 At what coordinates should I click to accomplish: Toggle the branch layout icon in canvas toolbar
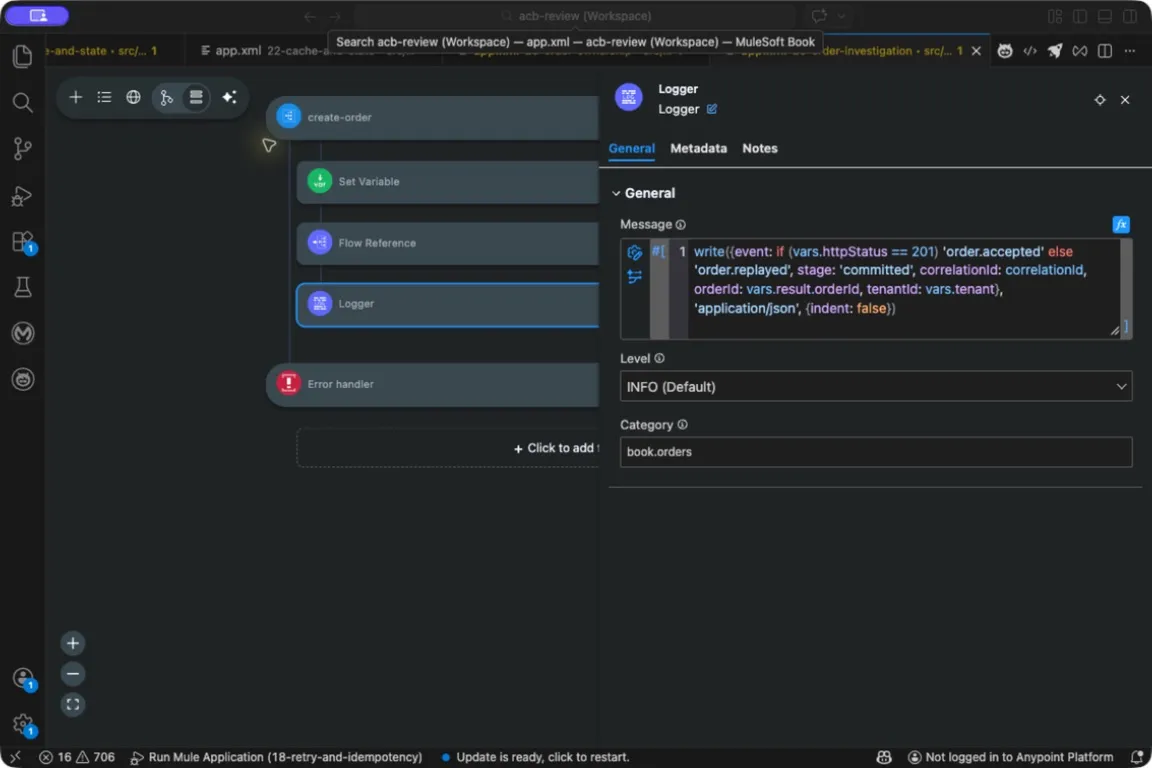click(x=166, y=97)
